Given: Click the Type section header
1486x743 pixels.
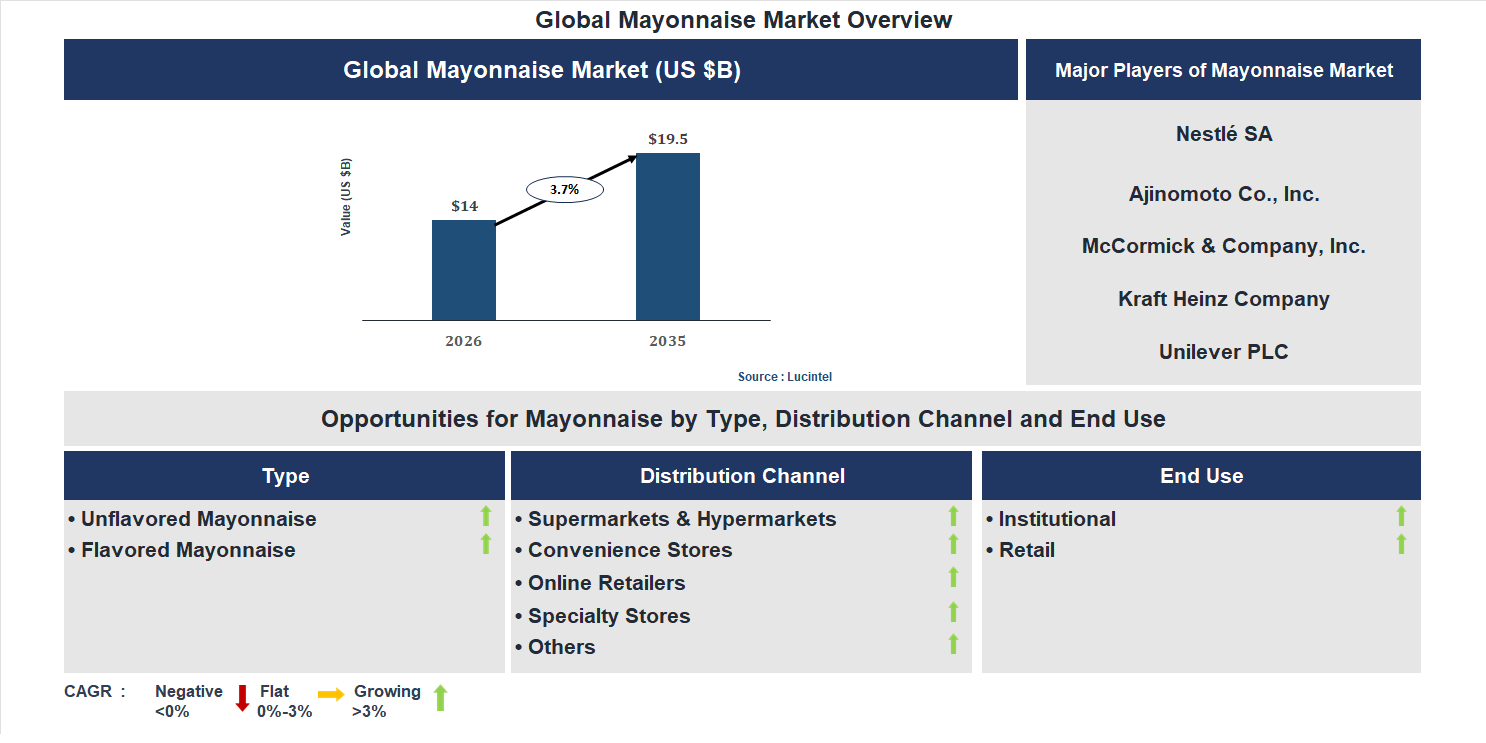Looking at the screenshot, I should point(284,475).
